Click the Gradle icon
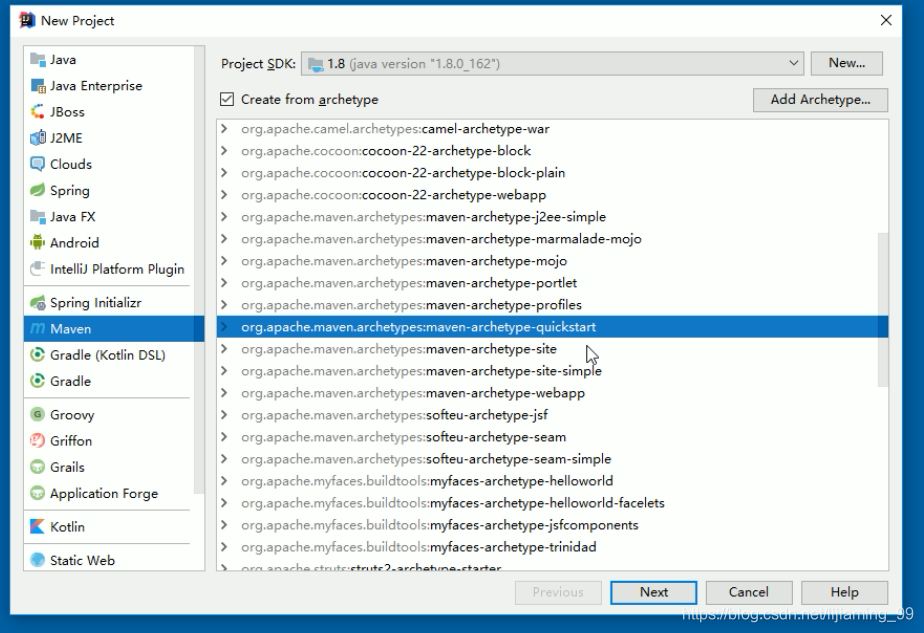The height and width of the screenshot is (633, 924). point(38,381)
